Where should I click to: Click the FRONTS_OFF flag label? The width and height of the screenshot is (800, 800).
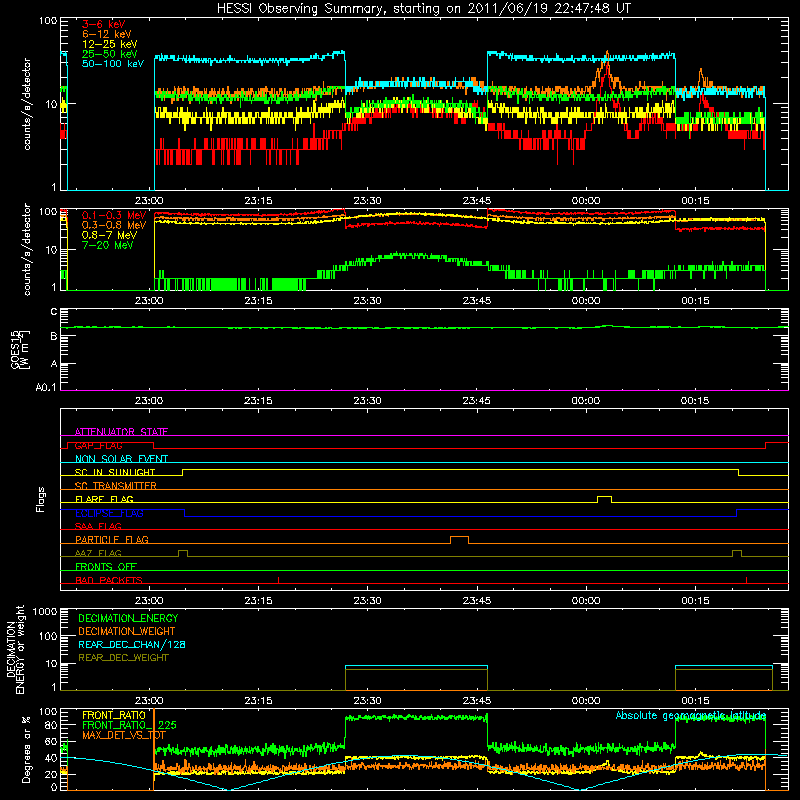tap(106, 566)
